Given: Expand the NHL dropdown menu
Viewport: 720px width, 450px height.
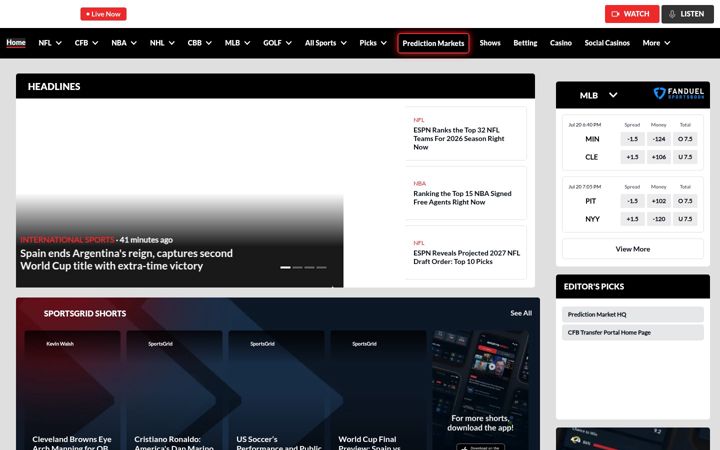Looking at the screenshot, I should pos(162,43).
